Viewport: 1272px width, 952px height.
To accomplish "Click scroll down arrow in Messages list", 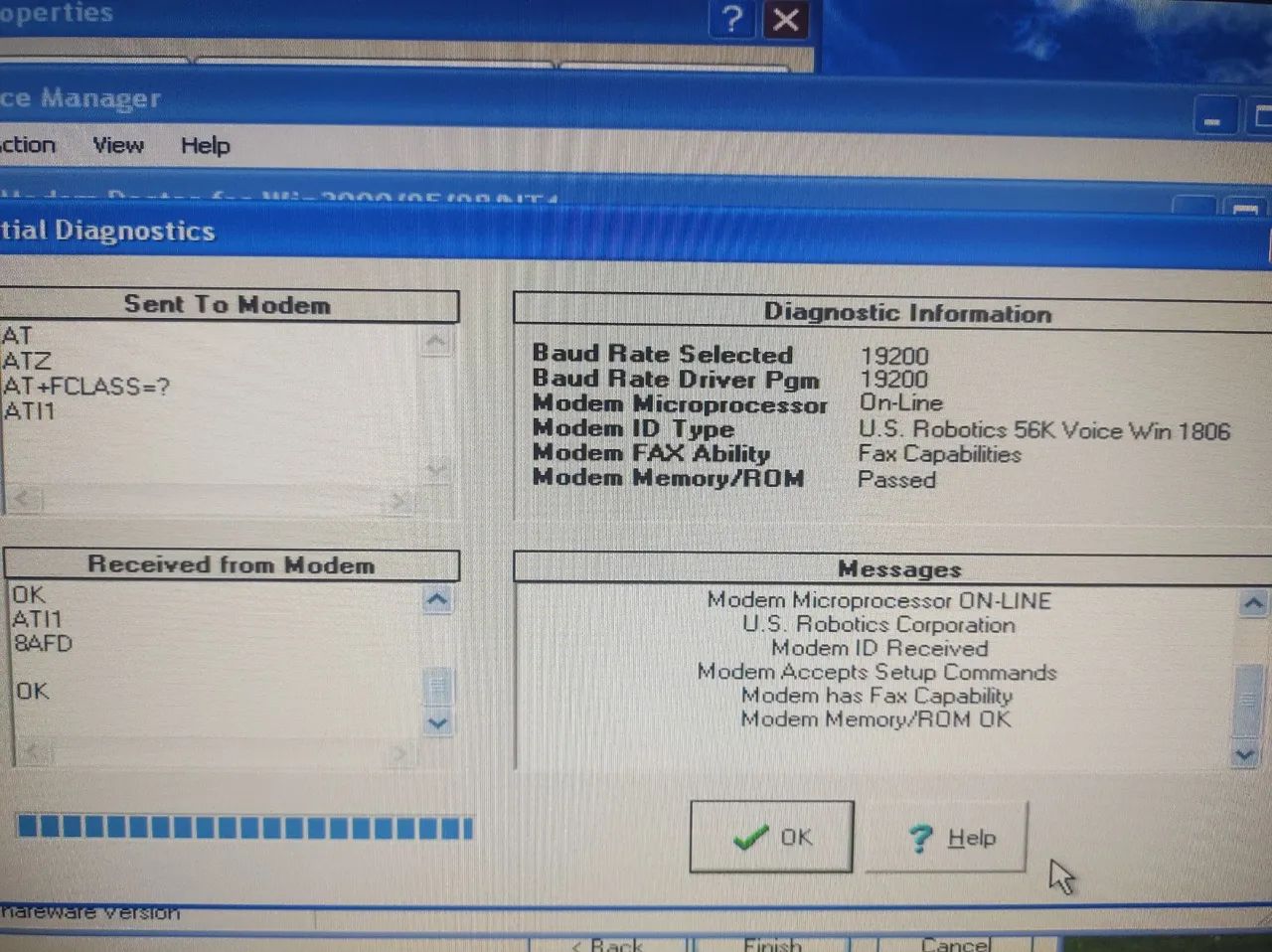I will pos(1244,754).
